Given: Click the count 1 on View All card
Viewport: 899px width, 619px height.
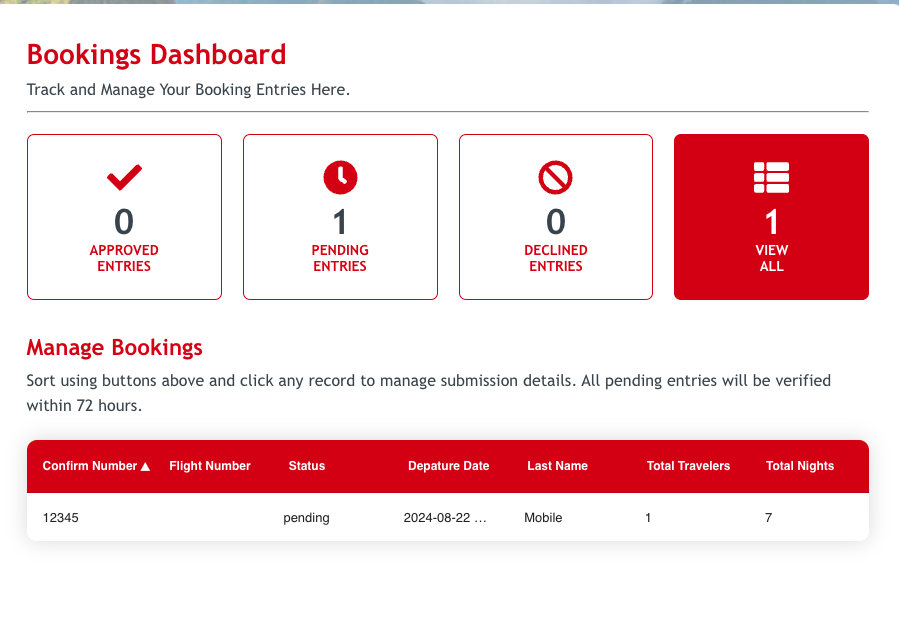Looking at the screenshot, I should pyautogui.click(x=771, y=222).
